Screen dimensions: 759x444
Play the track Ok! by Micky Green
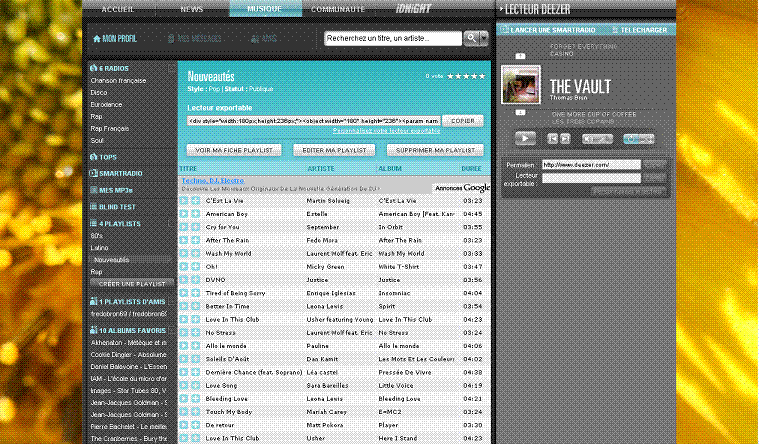coord(184,266)
